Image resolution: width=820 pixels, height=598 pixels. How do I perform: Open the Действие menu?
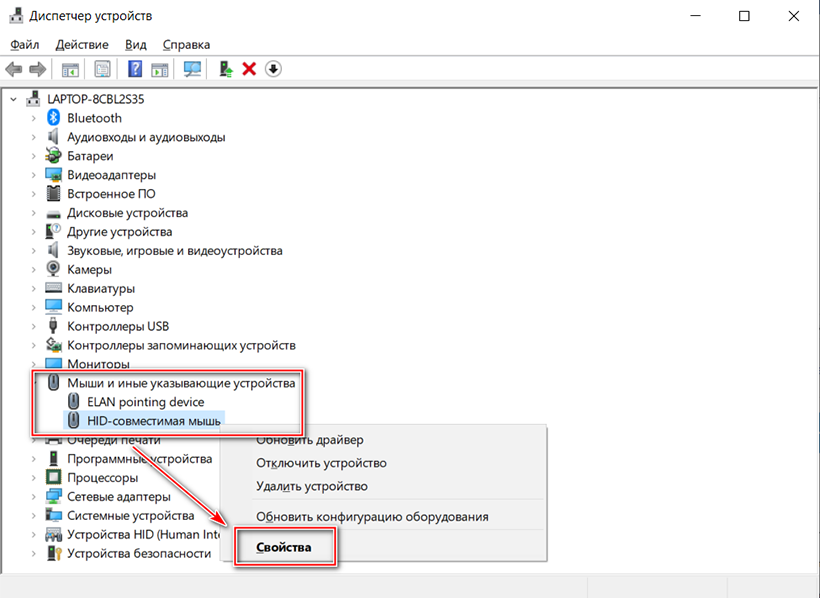[x=82, y=45]
